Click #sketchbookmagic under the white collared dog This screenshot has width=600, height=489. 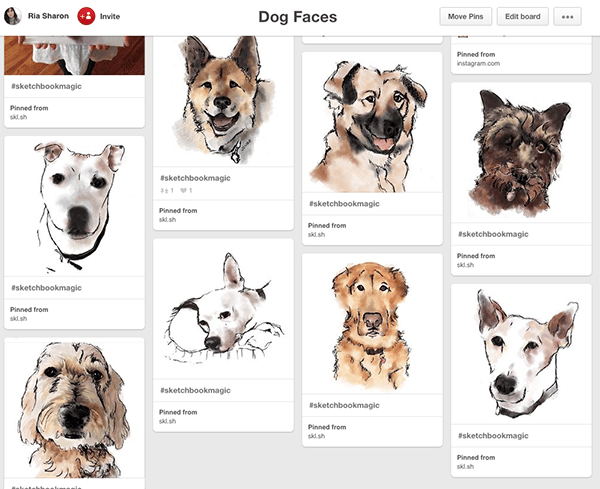[493, 435]
